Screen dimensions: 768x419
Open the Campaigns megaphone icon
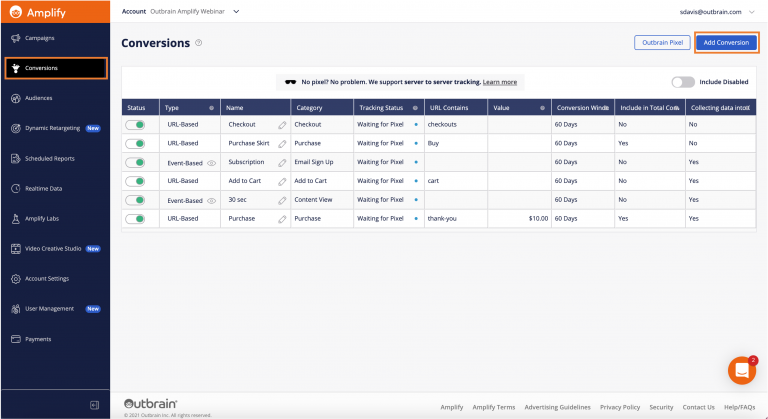[x=16, y=38]
